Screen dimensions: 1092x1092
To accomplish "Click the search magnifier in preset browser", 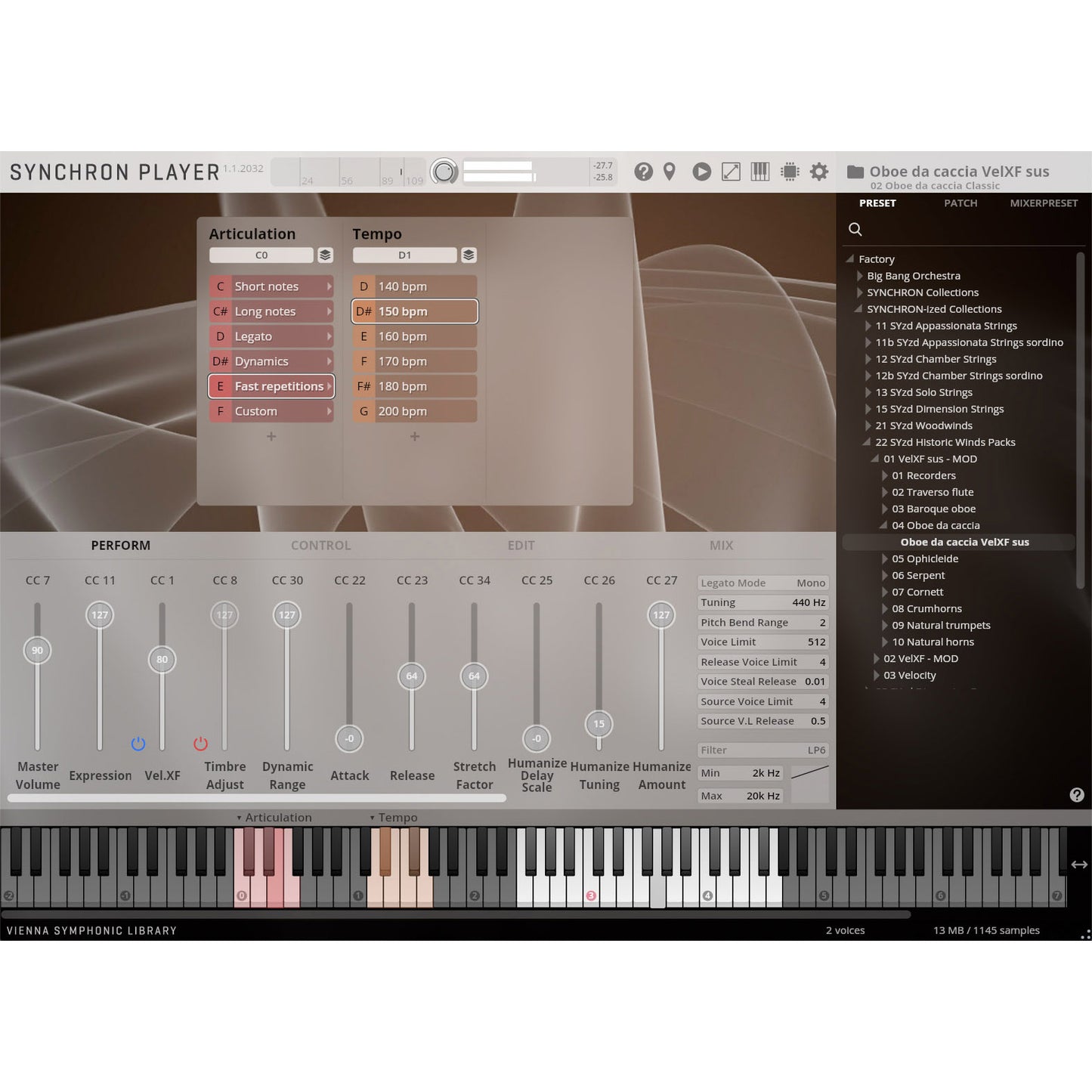I will pos(855,229).
